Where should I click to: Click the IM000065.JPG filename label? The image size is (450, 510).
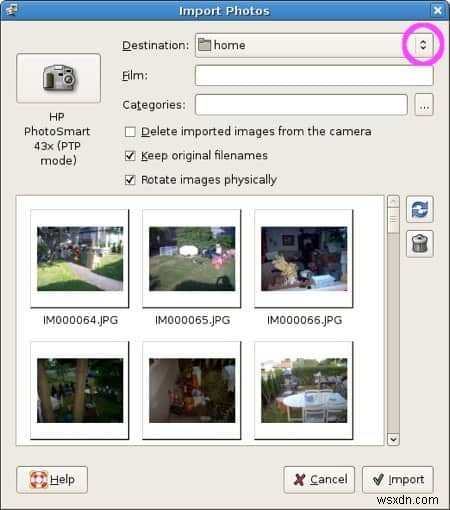192,320
